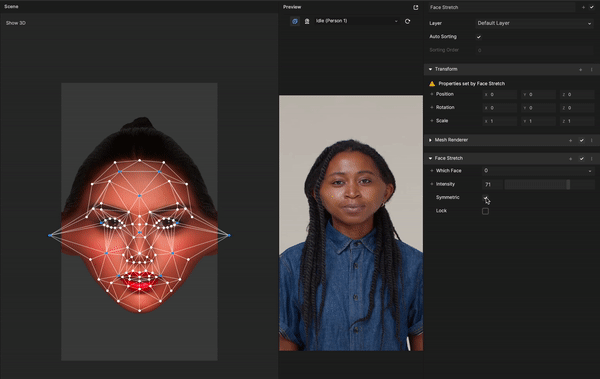This screenshot has width=600, height=379.
Task: Click the plus icon on Transform header
Action: 580,70
